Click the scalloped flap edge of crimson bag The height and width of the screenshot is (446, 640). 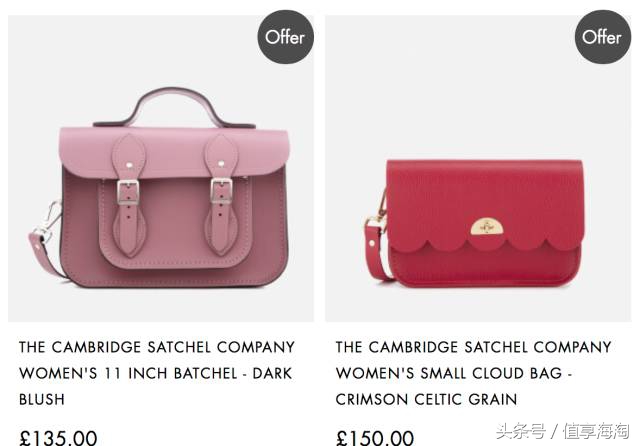click(486, 245)
